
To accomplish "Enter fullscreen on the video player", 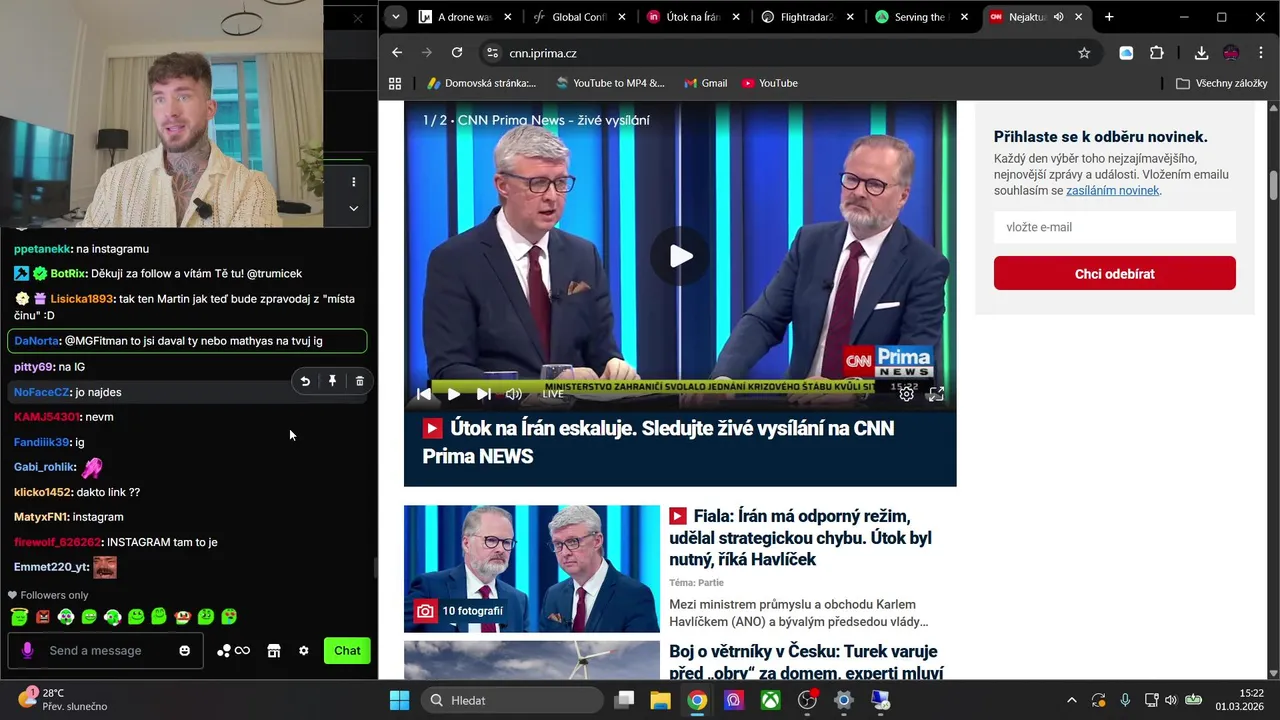I will click(936, 394).
